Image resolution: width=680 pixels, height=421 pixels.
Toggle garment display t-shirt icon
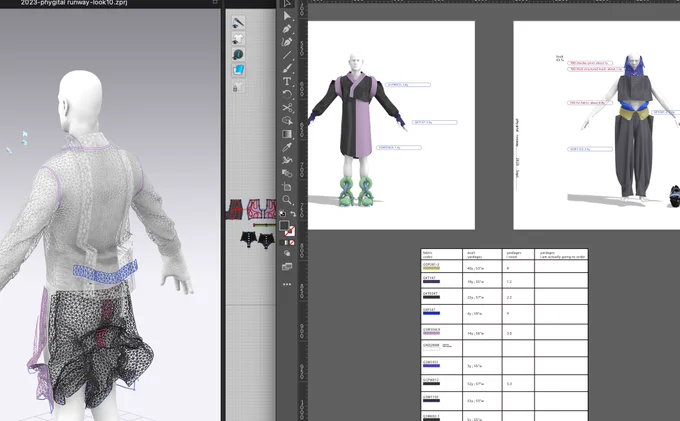point(238,39)
